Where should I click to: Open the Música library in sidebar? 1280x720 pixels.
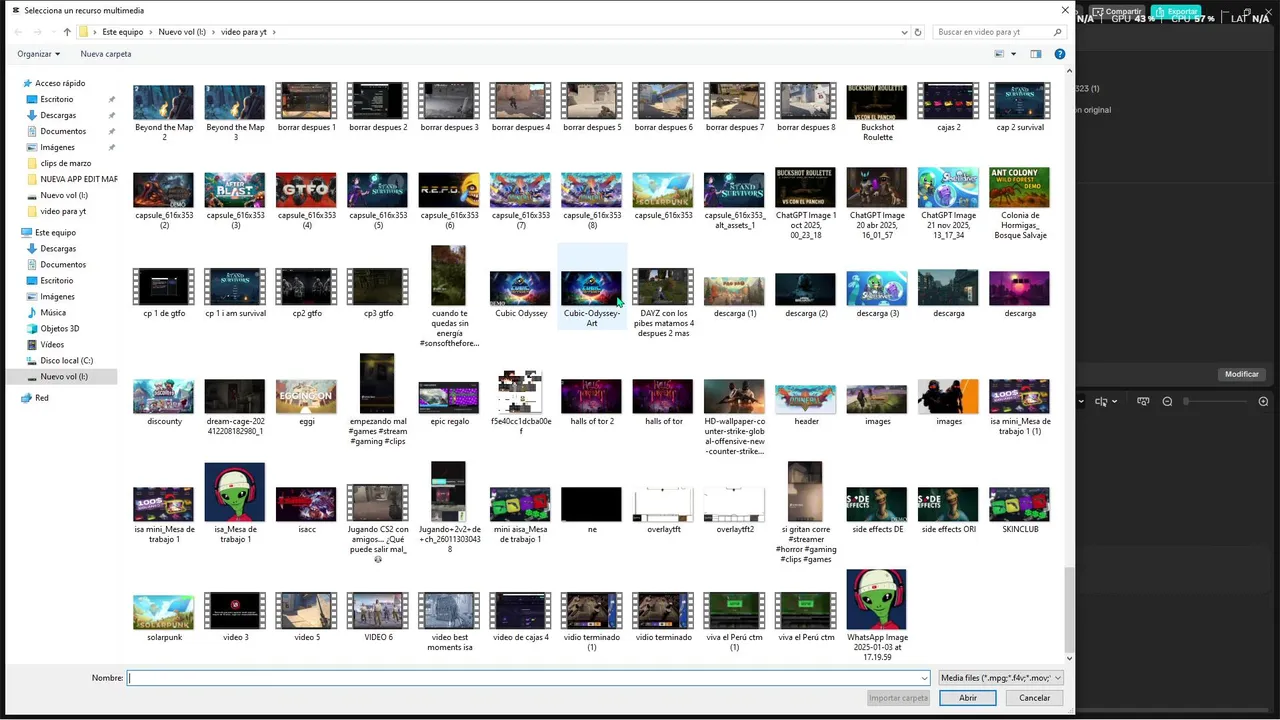pos(53,312)
